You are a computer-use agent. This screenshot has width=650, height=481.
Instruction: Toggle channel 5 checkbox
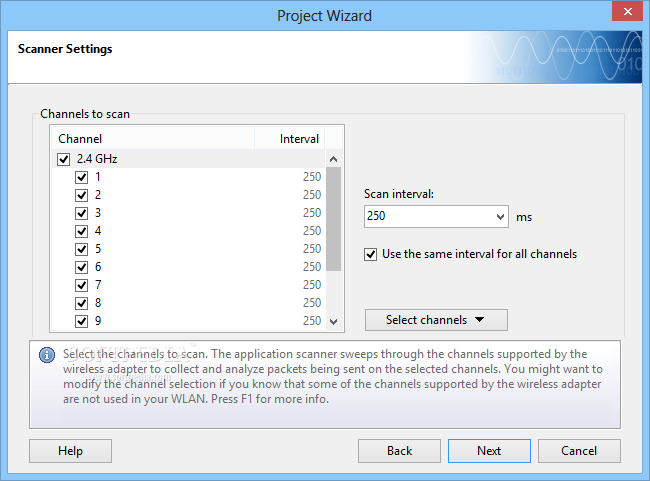tap(82, 249)
